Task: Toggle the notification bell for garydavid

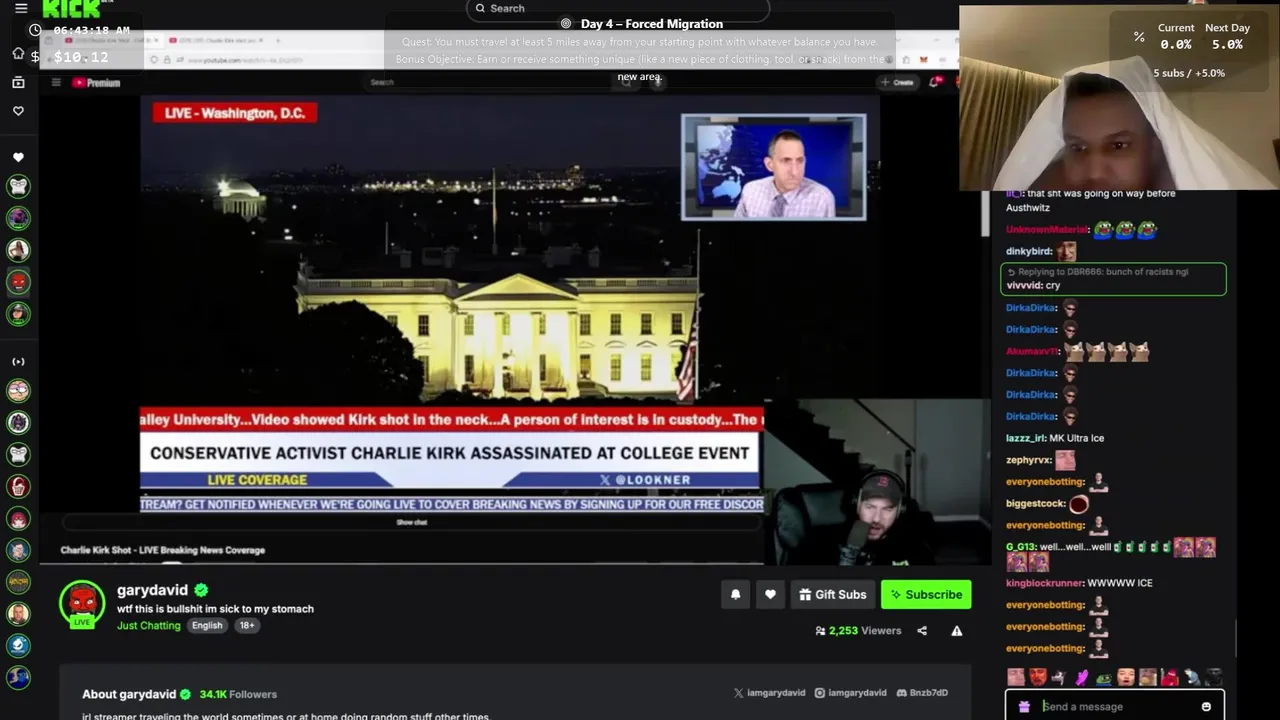Action: coord(735,594)
